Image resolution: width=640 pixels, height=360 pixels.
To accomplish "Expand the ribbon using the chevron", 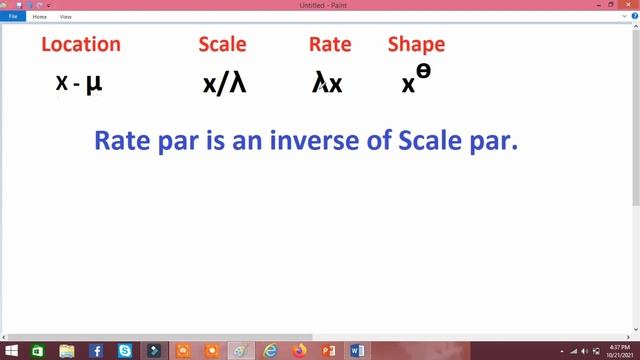I will (624, 16).
